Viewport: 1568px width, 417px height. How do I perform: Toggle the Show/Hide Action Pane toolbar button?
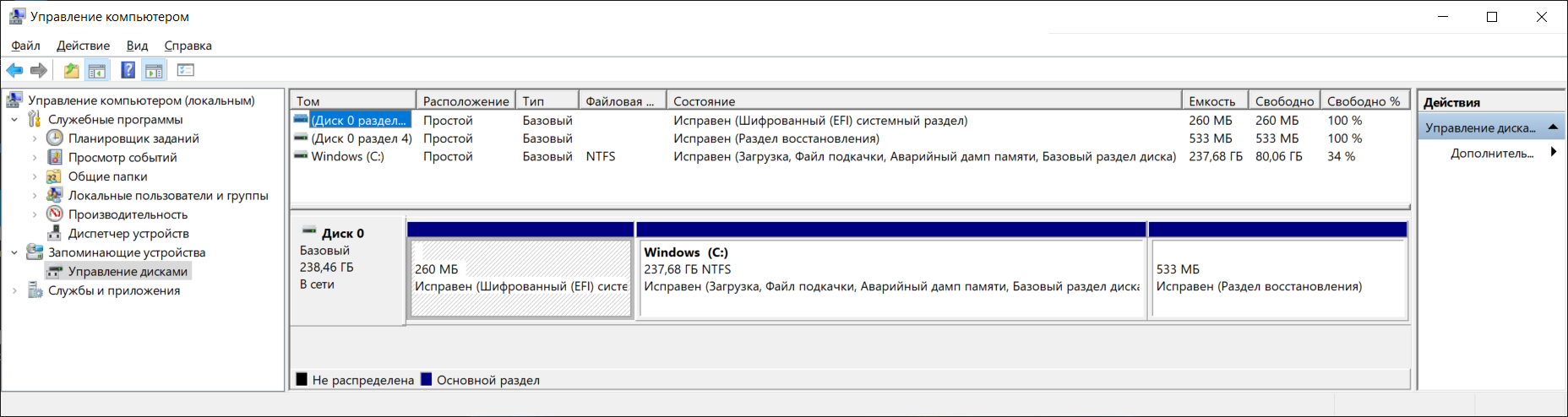tap(154, 70)
